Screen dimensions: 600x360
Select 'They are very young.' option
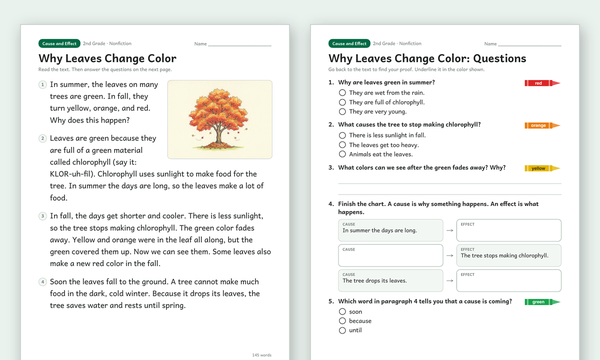point(342,112)
